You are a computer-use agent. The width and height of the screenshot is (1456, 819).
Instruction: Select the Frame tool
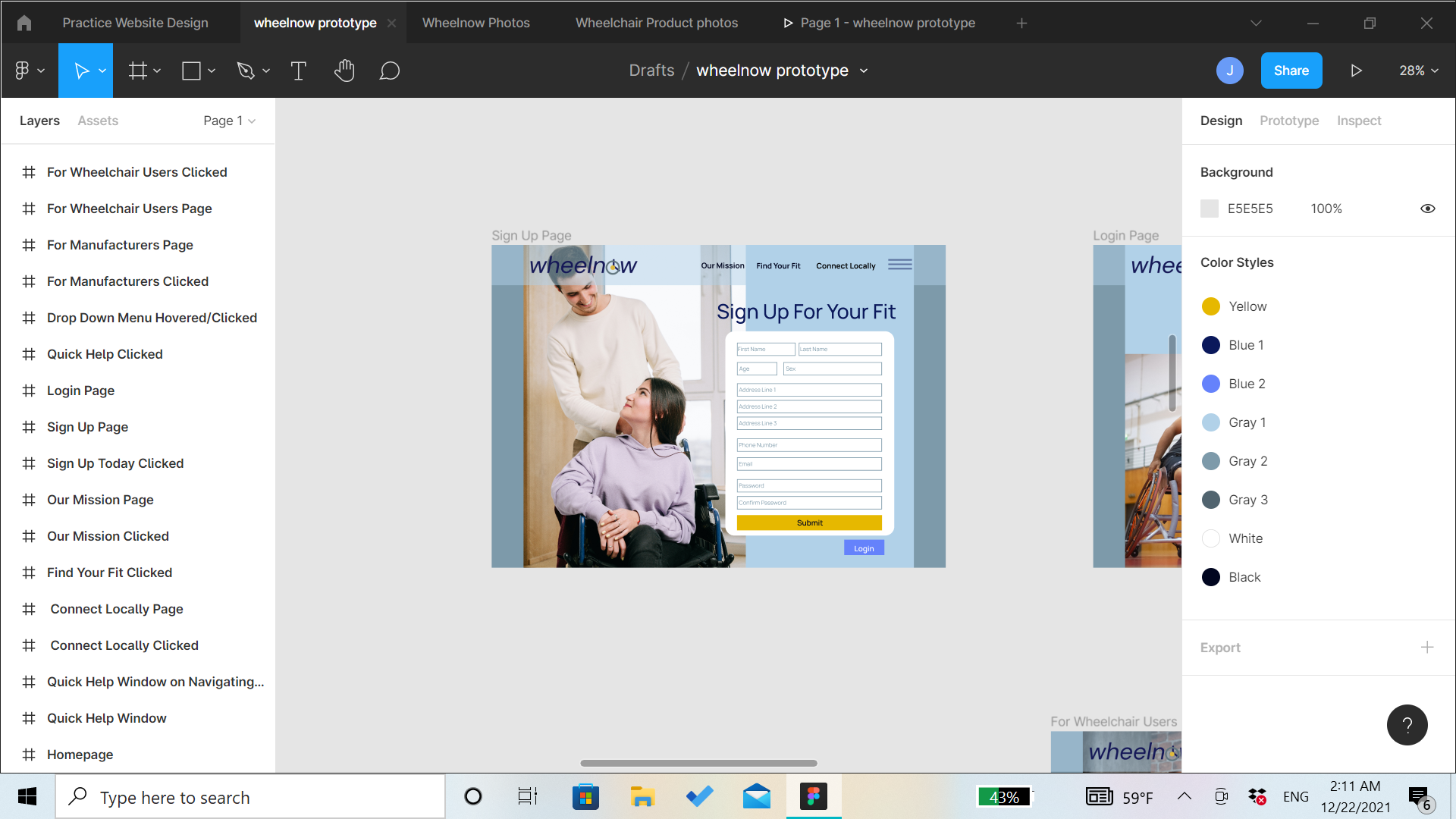tap(137, 71)
